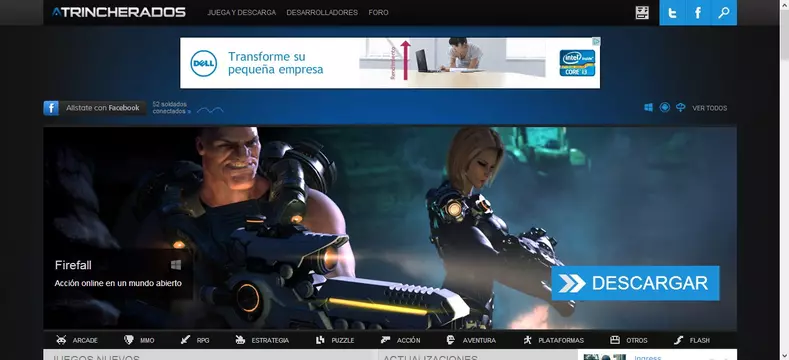This screenshot has height=360, width=789.
Task: Open the Foro menu item
Action: tap(378, 13)
